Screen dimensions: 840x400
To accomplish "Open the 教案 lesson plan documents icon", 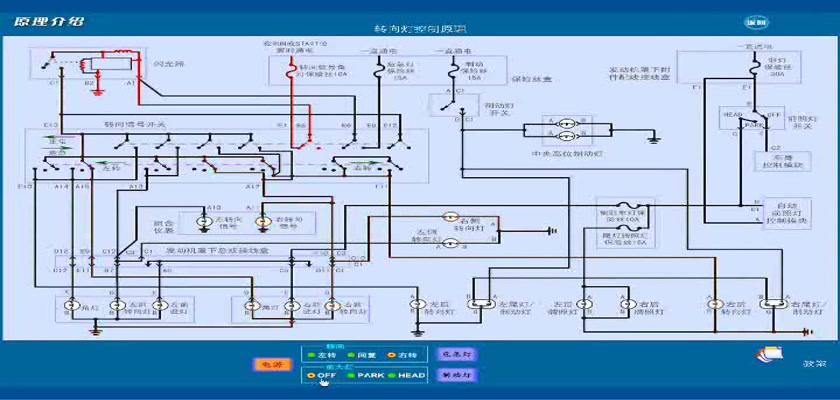I will pos(770,356).
